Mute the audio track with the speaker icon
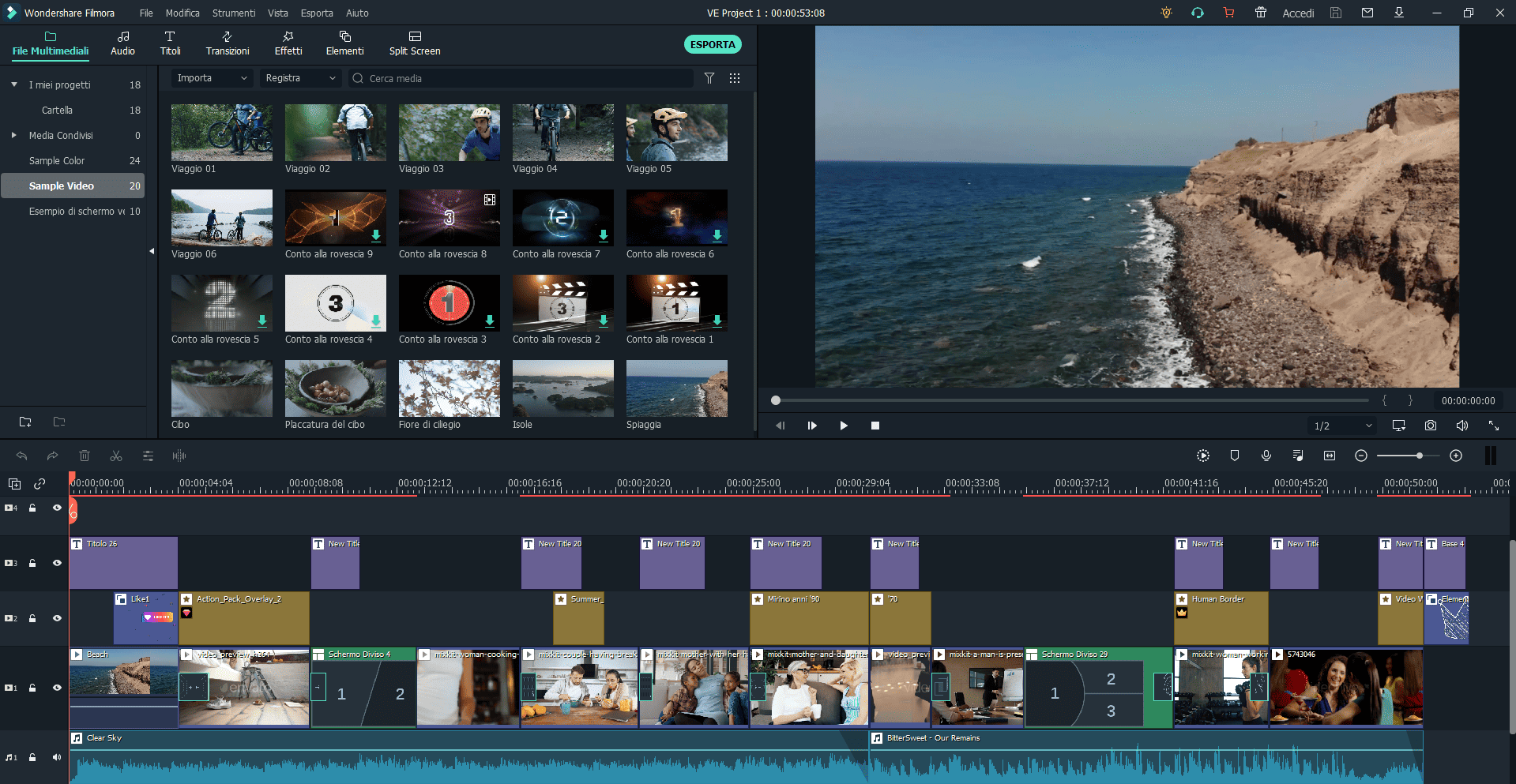This screenshot has width=1516, height=784. 56,757
